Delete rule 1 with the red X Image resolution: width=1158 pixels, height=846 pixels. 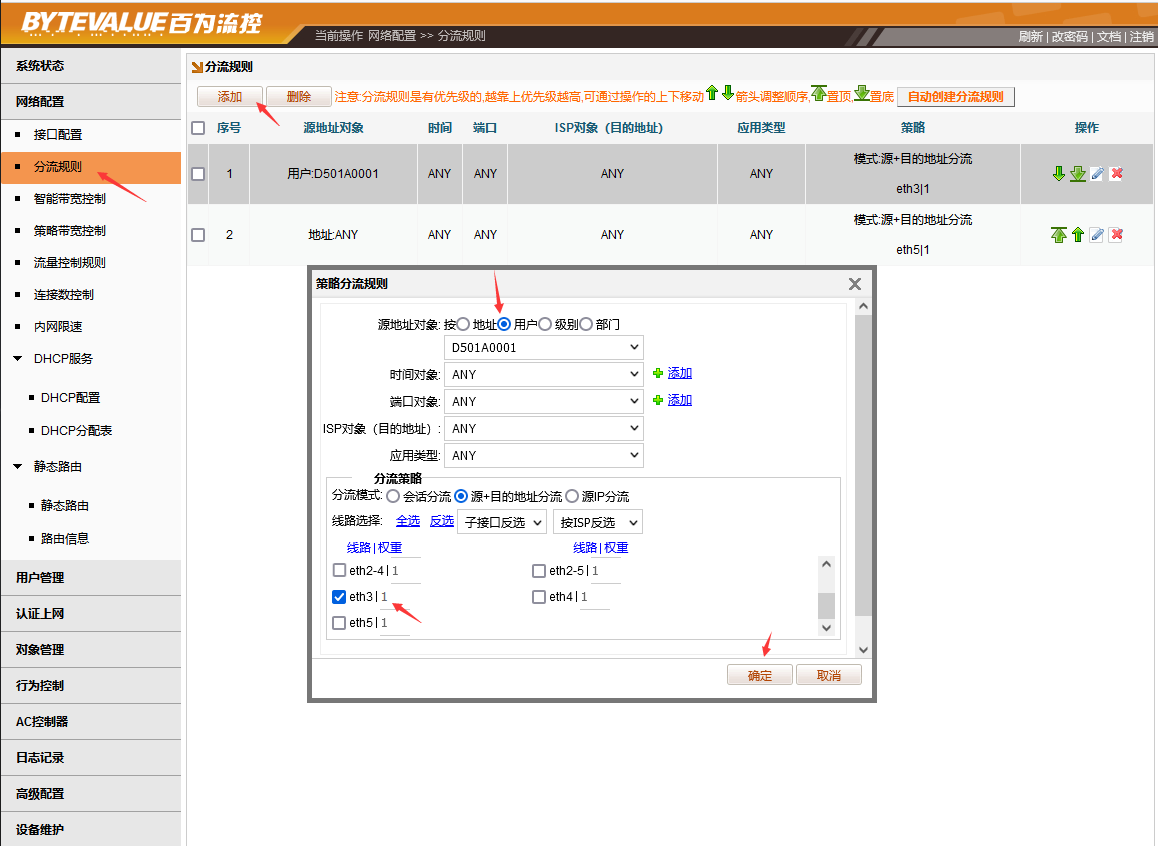1116,174
